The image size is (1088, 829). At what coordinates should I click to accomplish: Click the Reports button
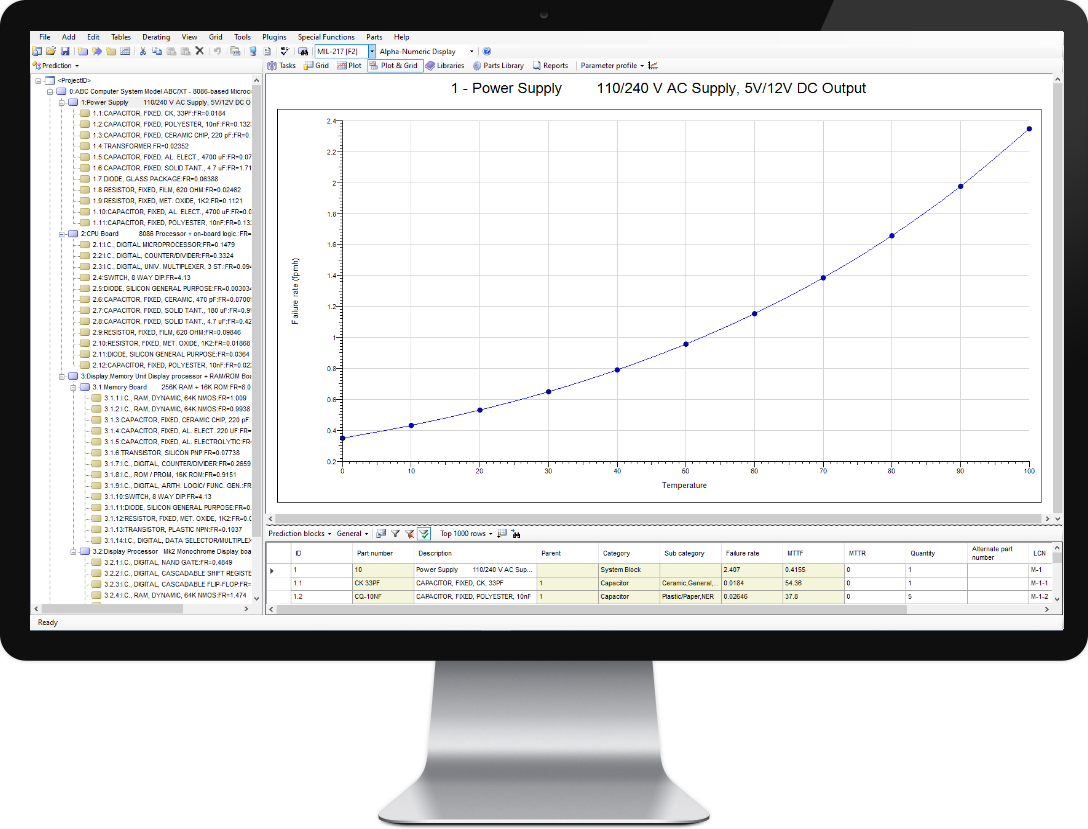coord(550,66)
